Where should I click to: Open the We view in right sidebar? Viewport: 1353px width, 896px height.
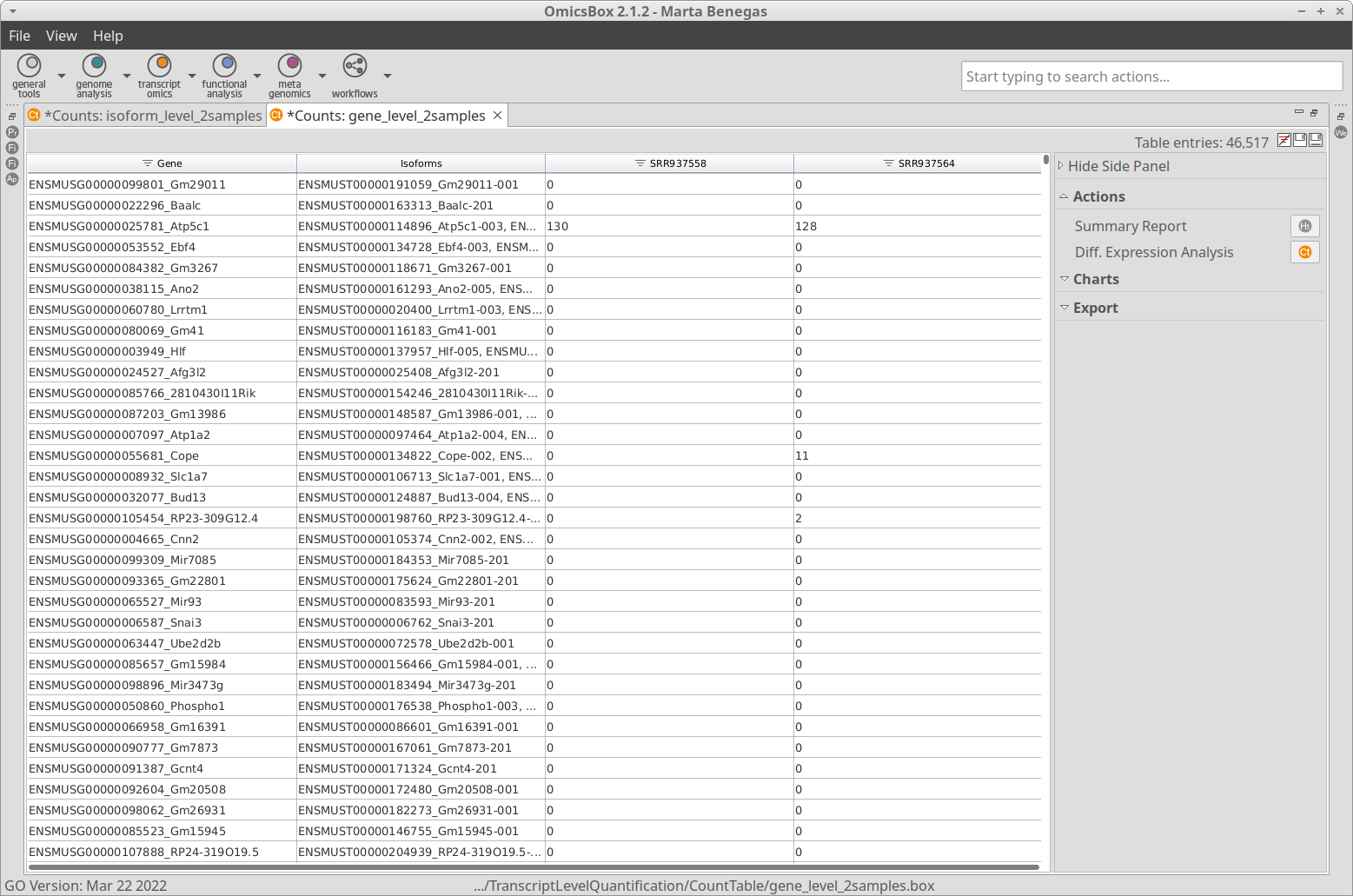tap(1341, 132)
